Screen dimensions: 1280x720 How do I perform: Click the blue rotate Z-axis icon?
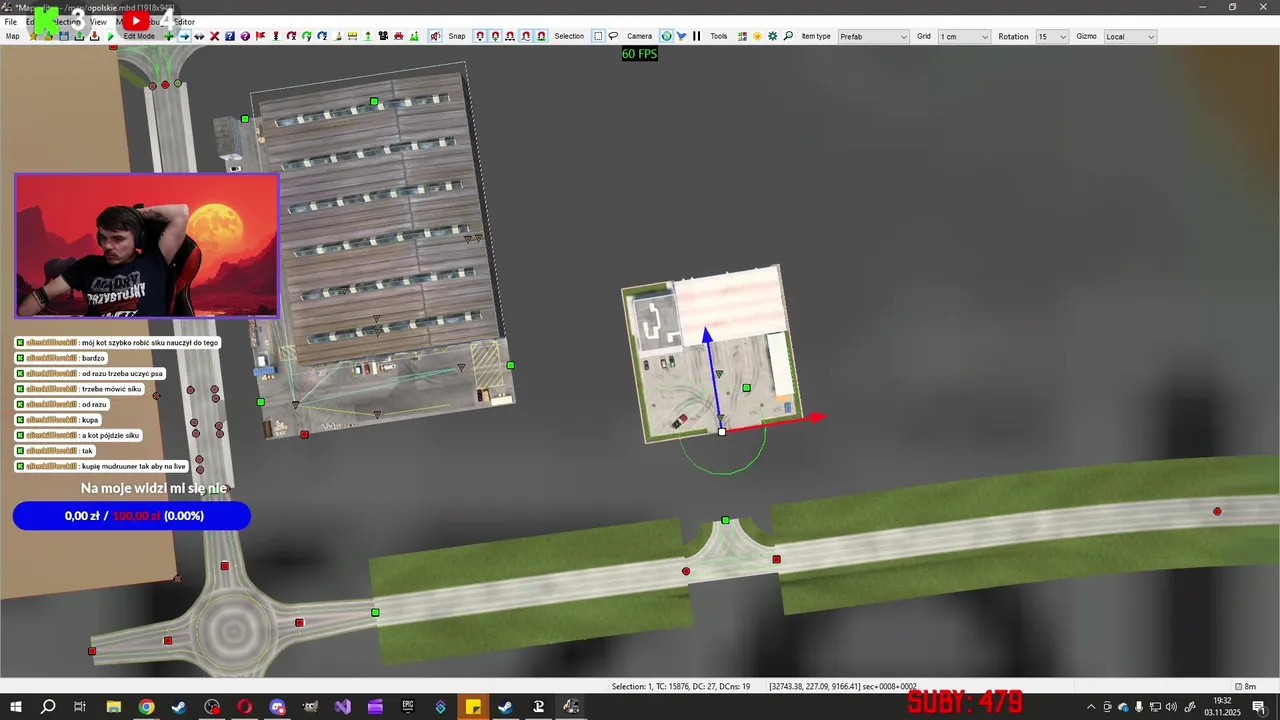pyautogui.click(x=322, y=36)
